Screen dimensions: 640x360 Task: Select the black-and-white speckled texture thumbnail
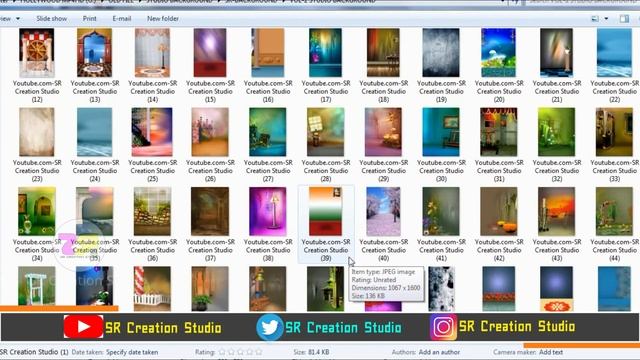[441, 289]
